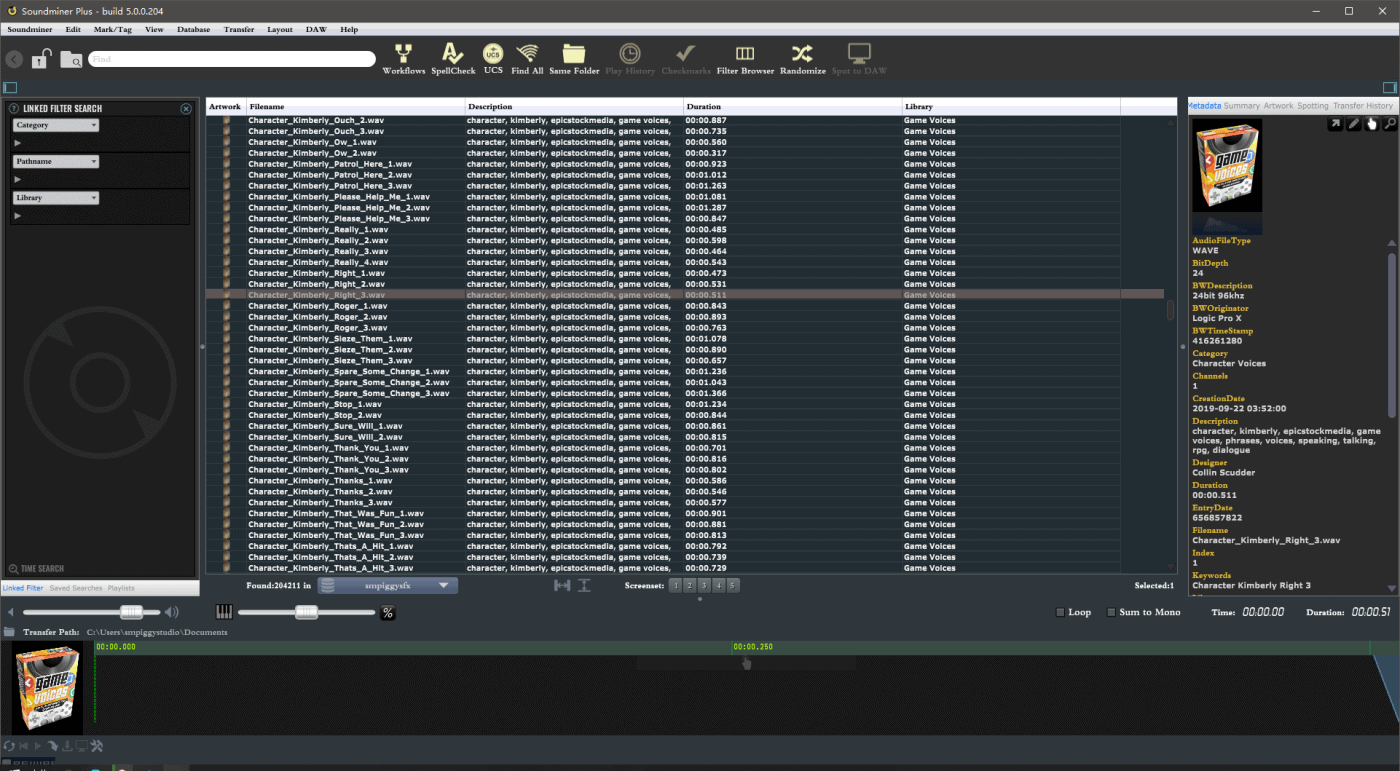The width and height of the screenshot is (1400, 771).
Task: Open the Workflows tool
Action: (x=403, y=58)
